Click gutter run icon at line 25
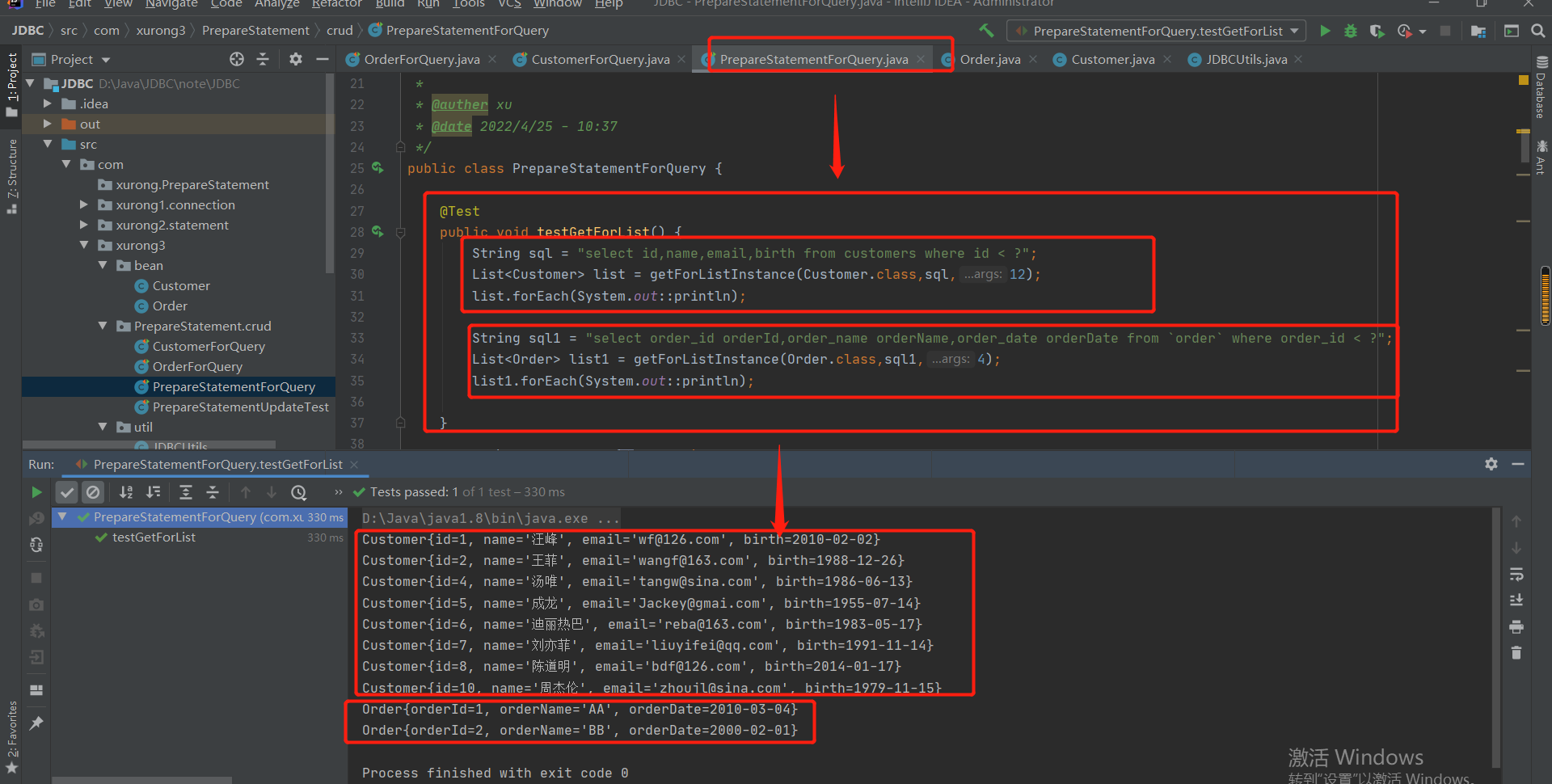1552x784 pixels. [x=377, y=167]
